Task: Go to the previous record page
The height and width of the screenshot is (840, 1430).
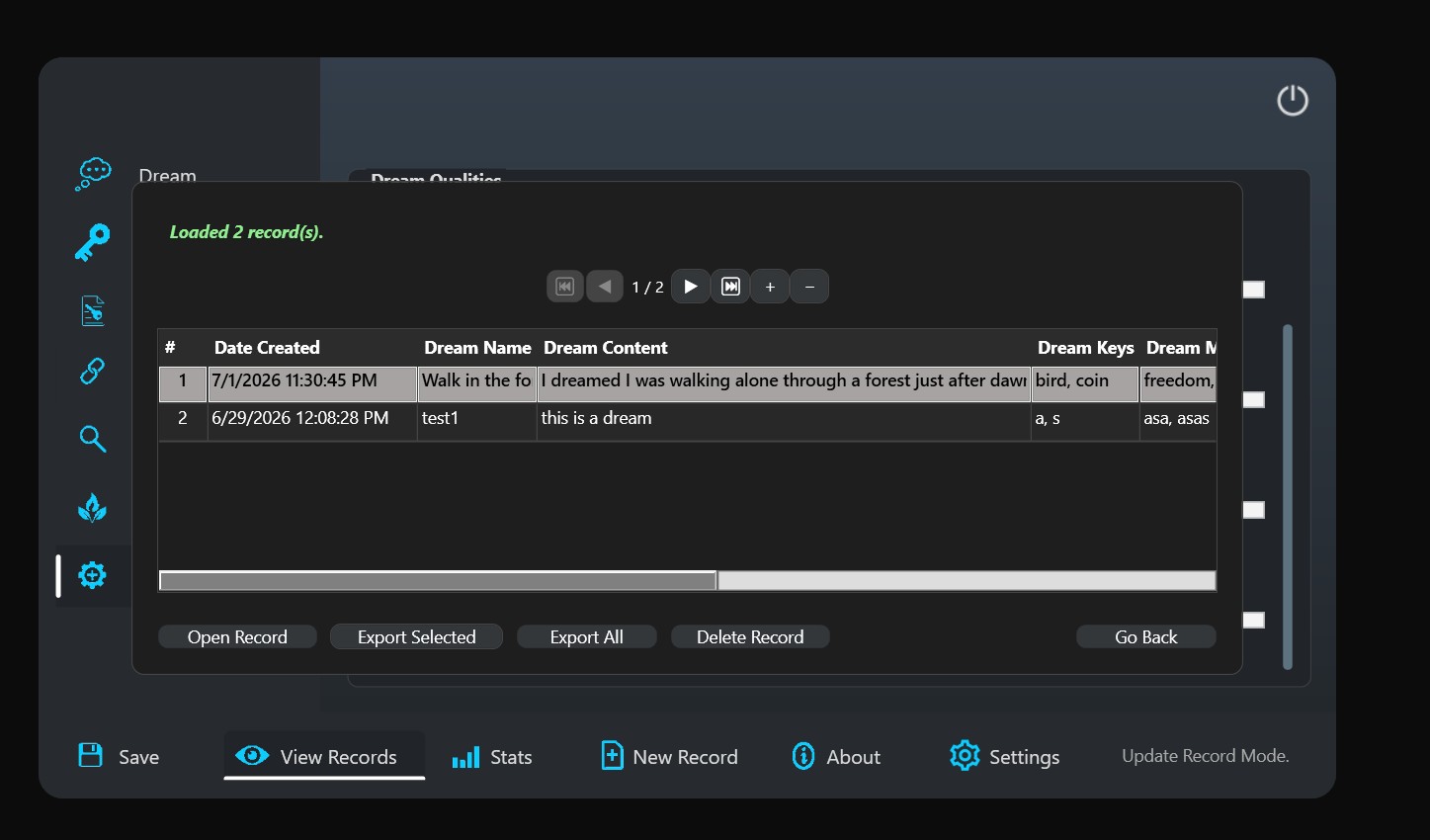Action: [x=605, y=287]
